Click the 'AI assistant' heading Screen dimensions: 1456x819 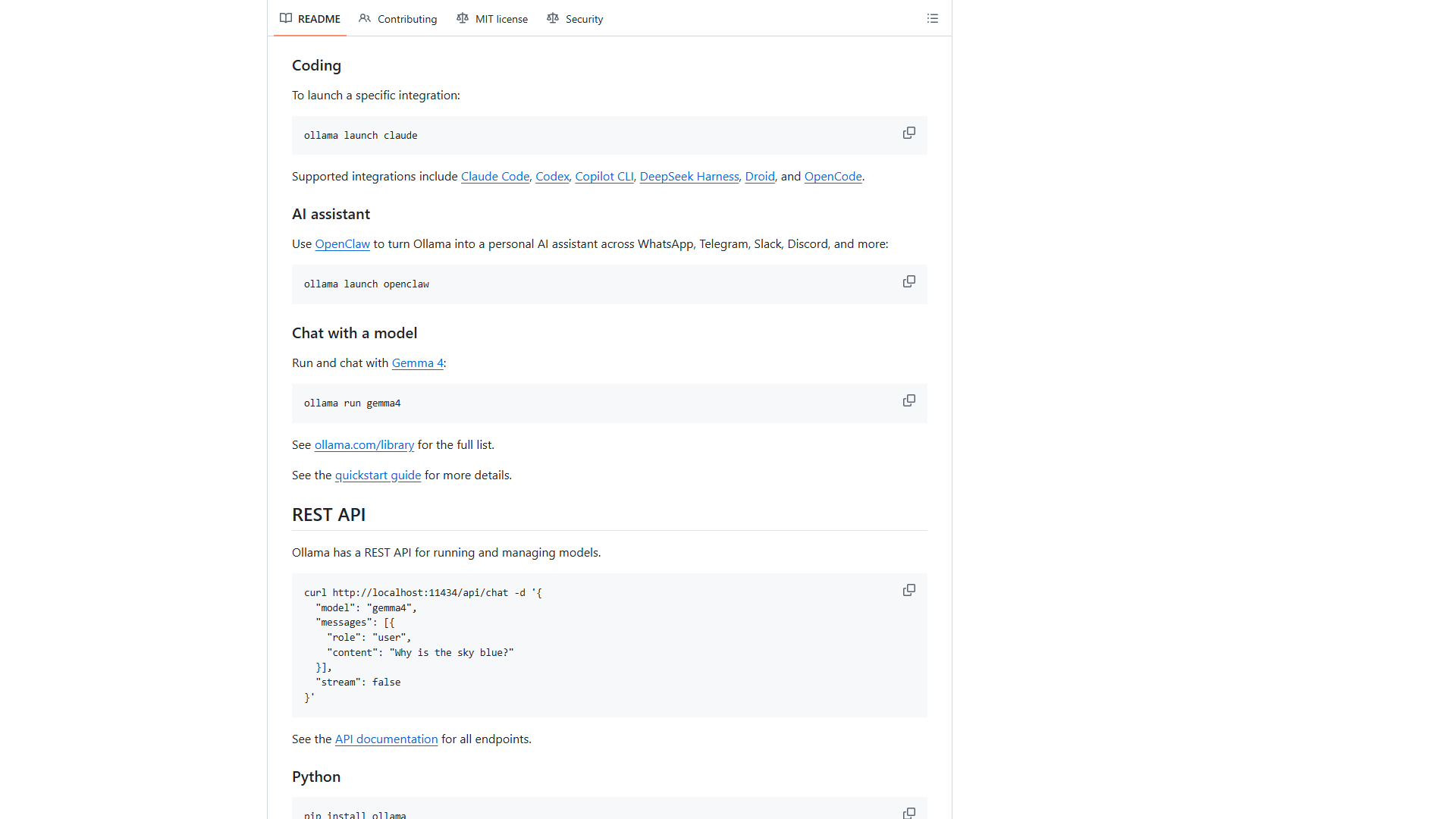[x=331, y=215]
